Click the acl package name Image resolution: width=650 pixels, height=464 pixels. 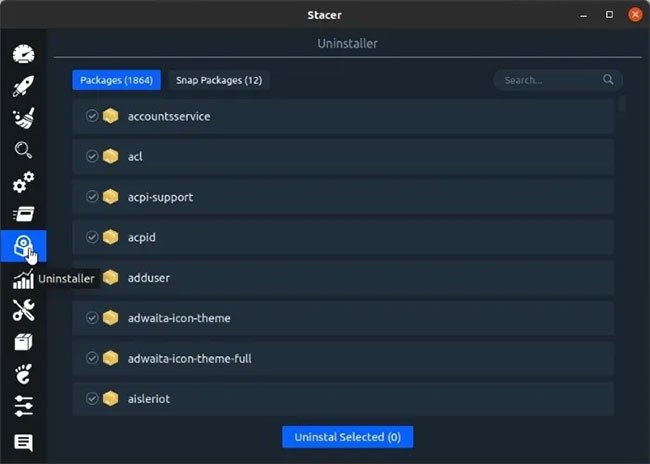point(135,156)
